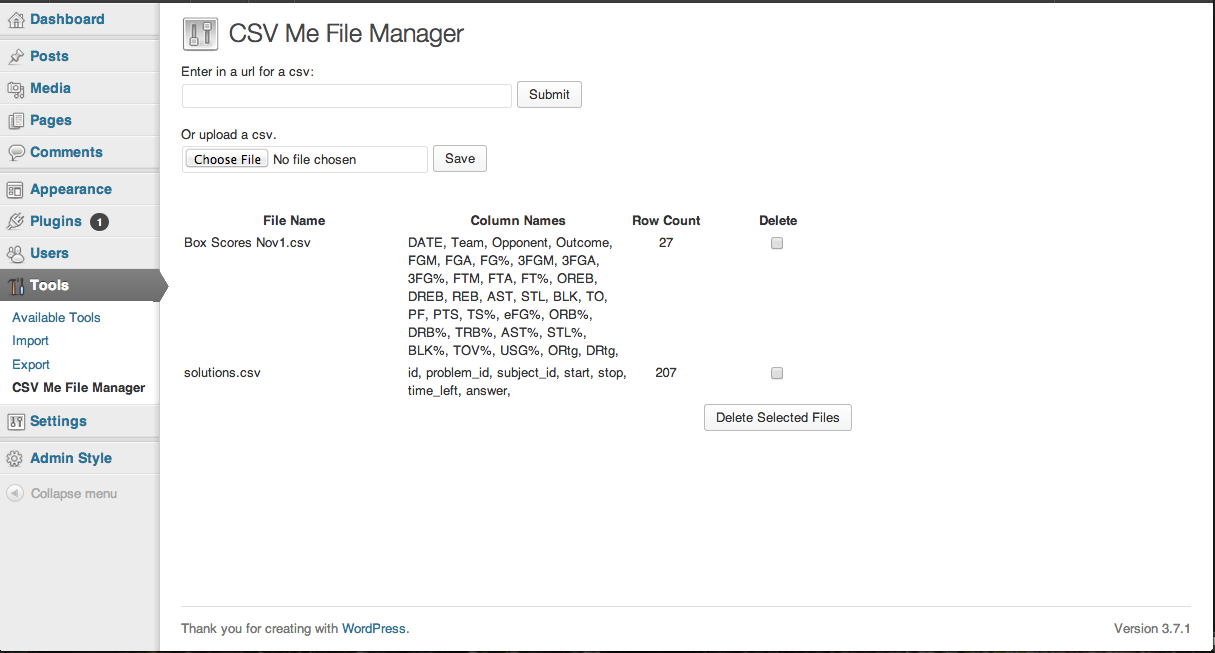Screen dimensions: 1215x653
Task: Open the Export submenu item
Action: pyautogui.click(x=31, y=365)
